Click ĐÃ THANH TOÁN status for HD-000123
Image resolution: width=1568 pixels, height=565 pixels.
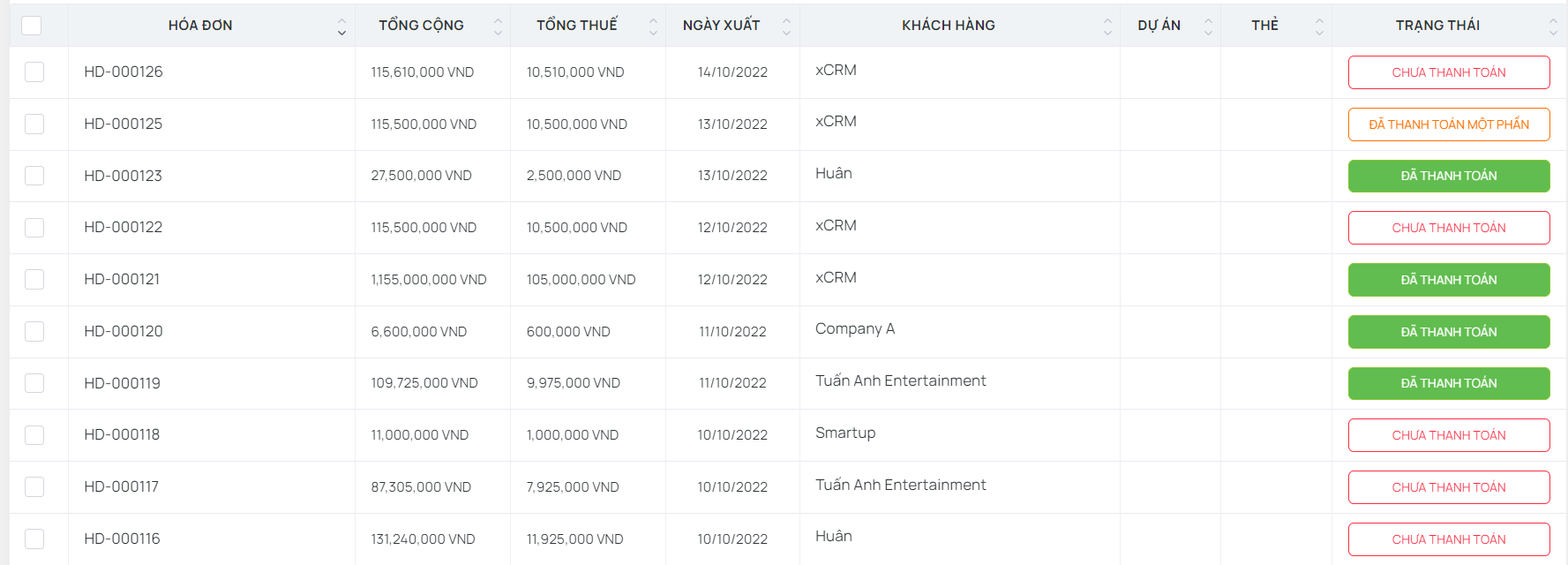(x=1448, y=176)
